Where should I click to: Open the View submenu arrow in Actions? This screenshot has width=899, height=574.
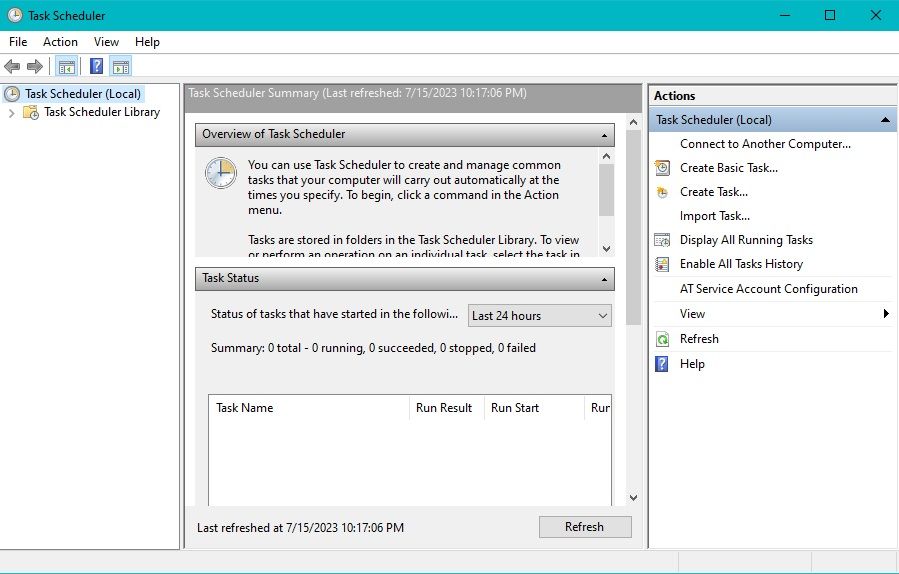pyautogui.click(x=886, y=314)
